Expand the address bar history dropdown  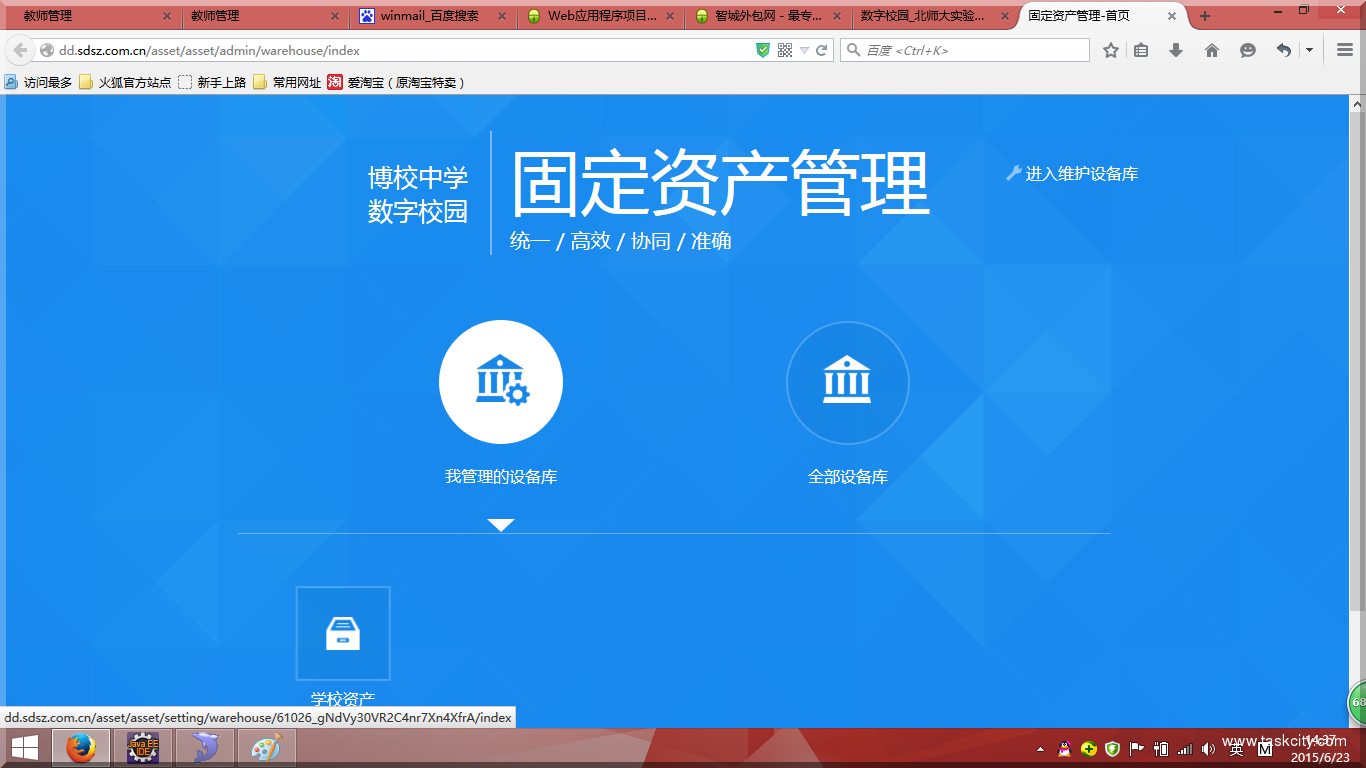tap(804, 50)
